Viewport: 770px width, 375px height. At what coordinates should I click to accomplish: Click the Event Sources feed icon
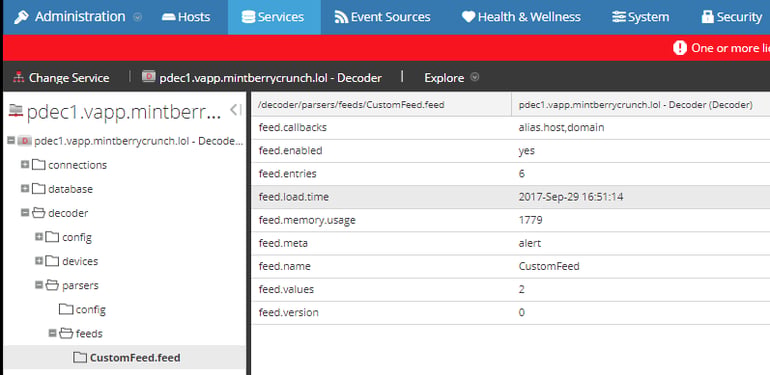(x=341, y=17)
